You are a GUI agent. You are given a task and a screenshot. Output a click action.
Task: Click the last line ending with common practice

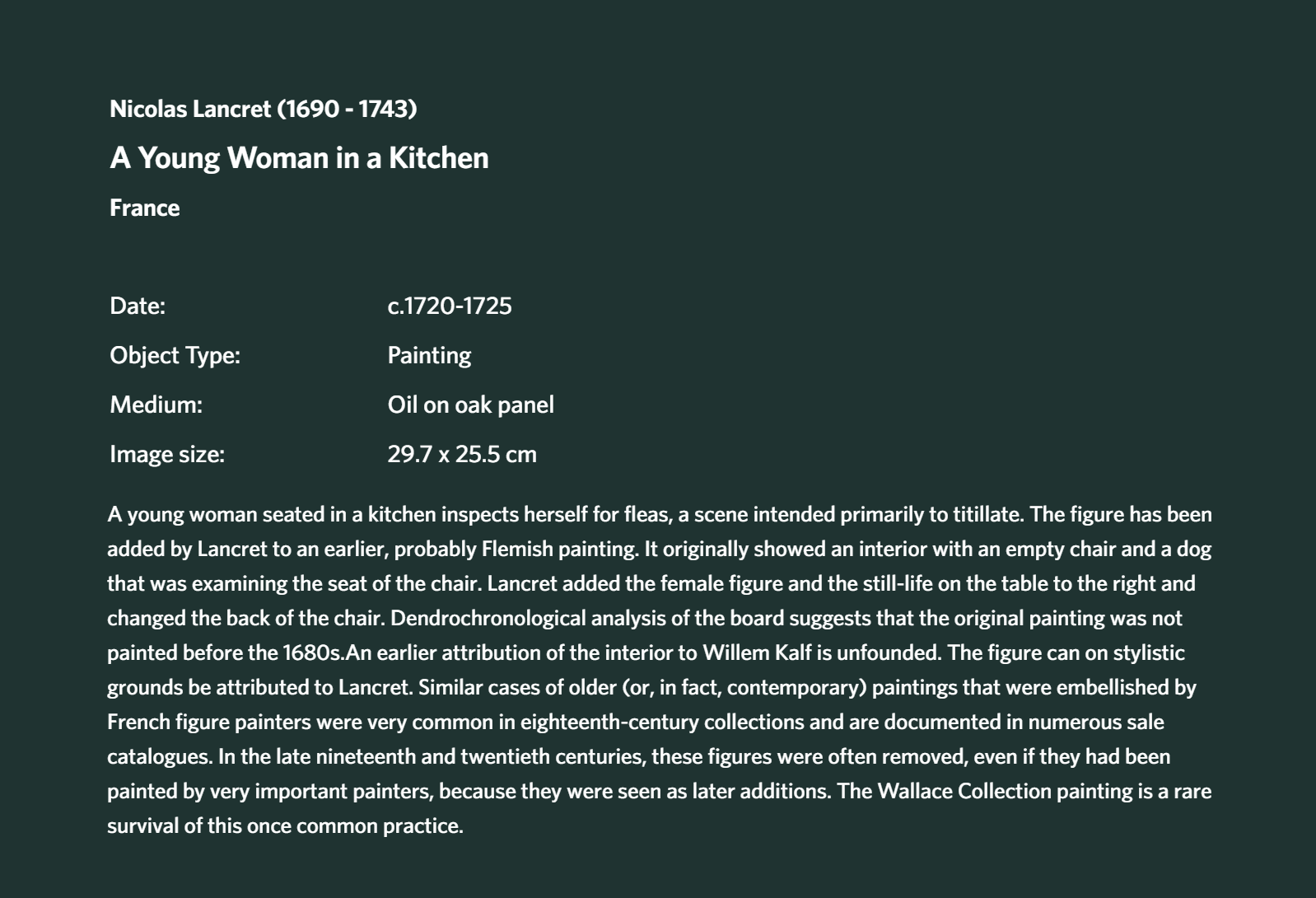pos(285,826)
